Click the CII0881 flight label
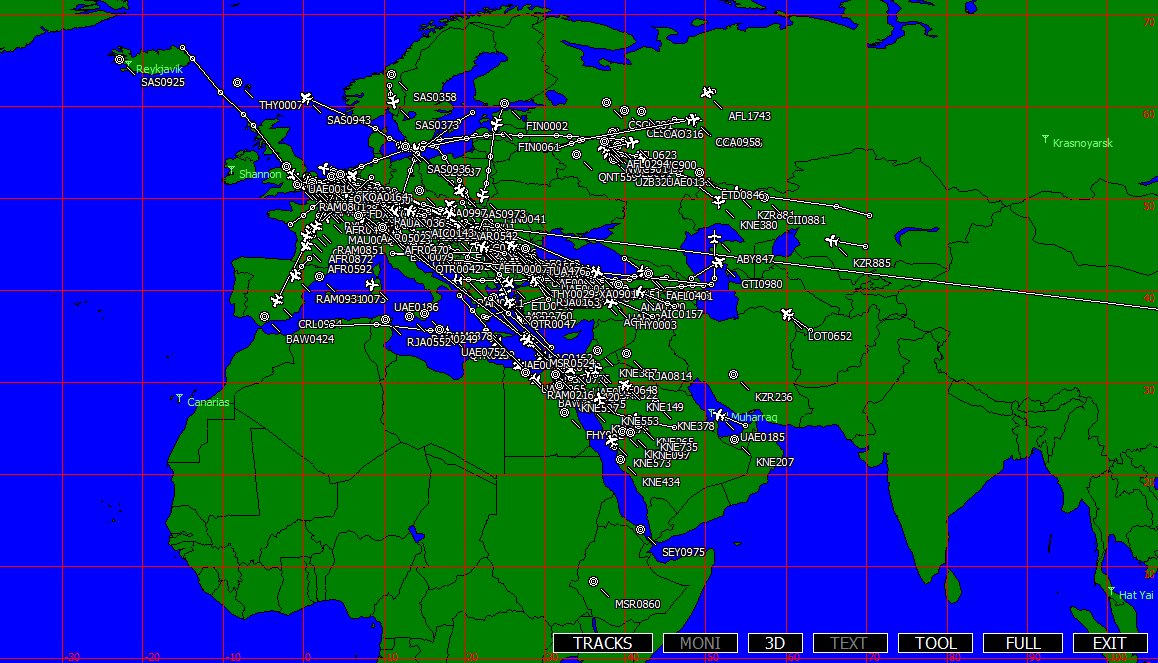Image resolution: width=1158 pixels, height=663 pixels. tap(806, 220)
